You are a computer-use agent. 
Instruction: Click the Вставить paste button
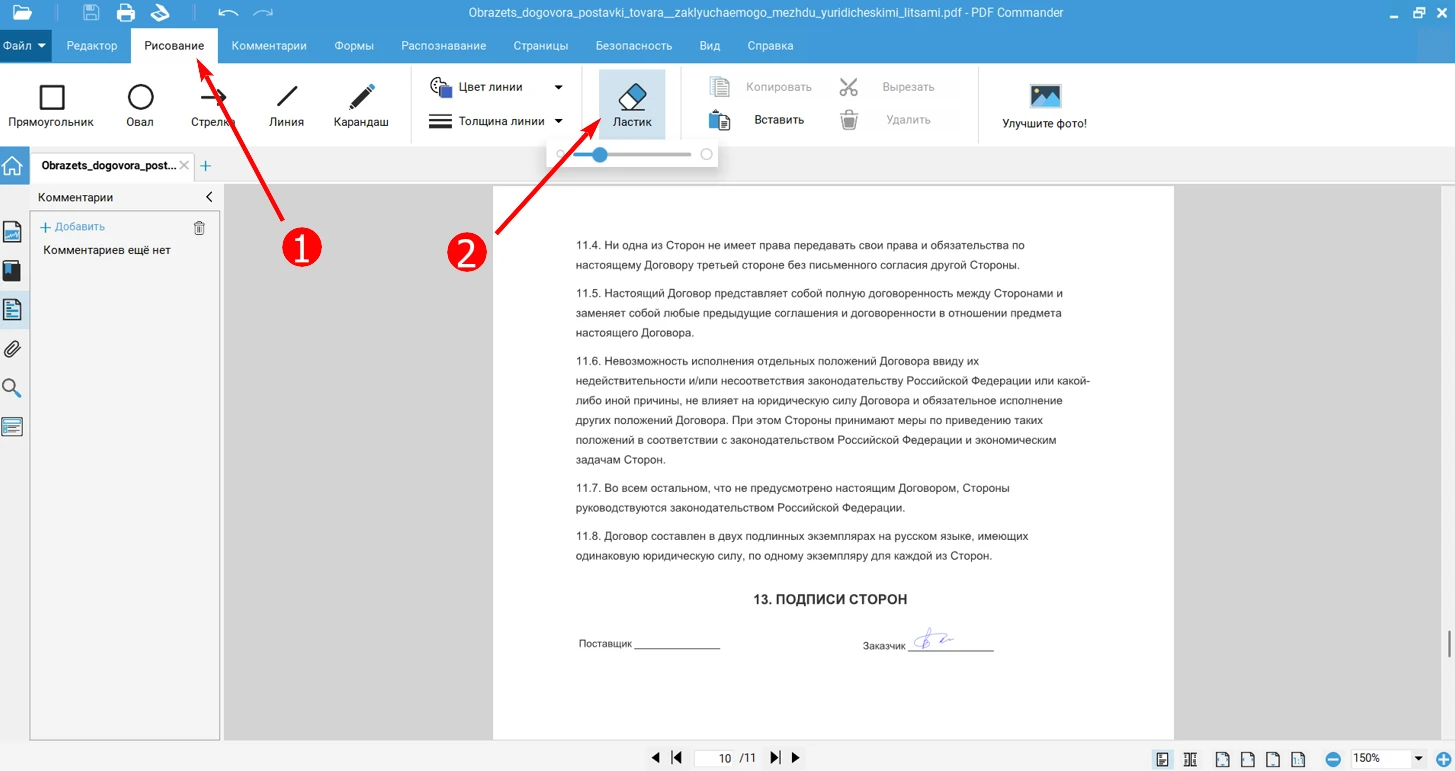757,120
